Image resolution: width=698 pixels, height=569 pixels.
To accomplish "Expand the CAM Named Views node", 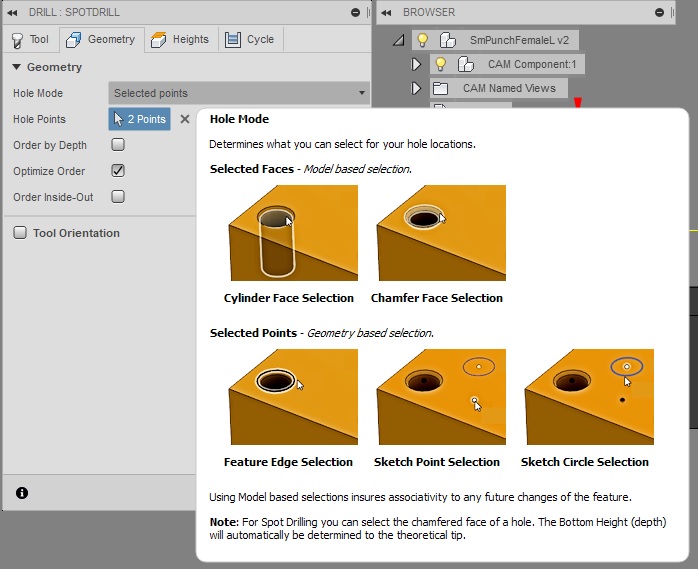I will click(x=416, y=88).
